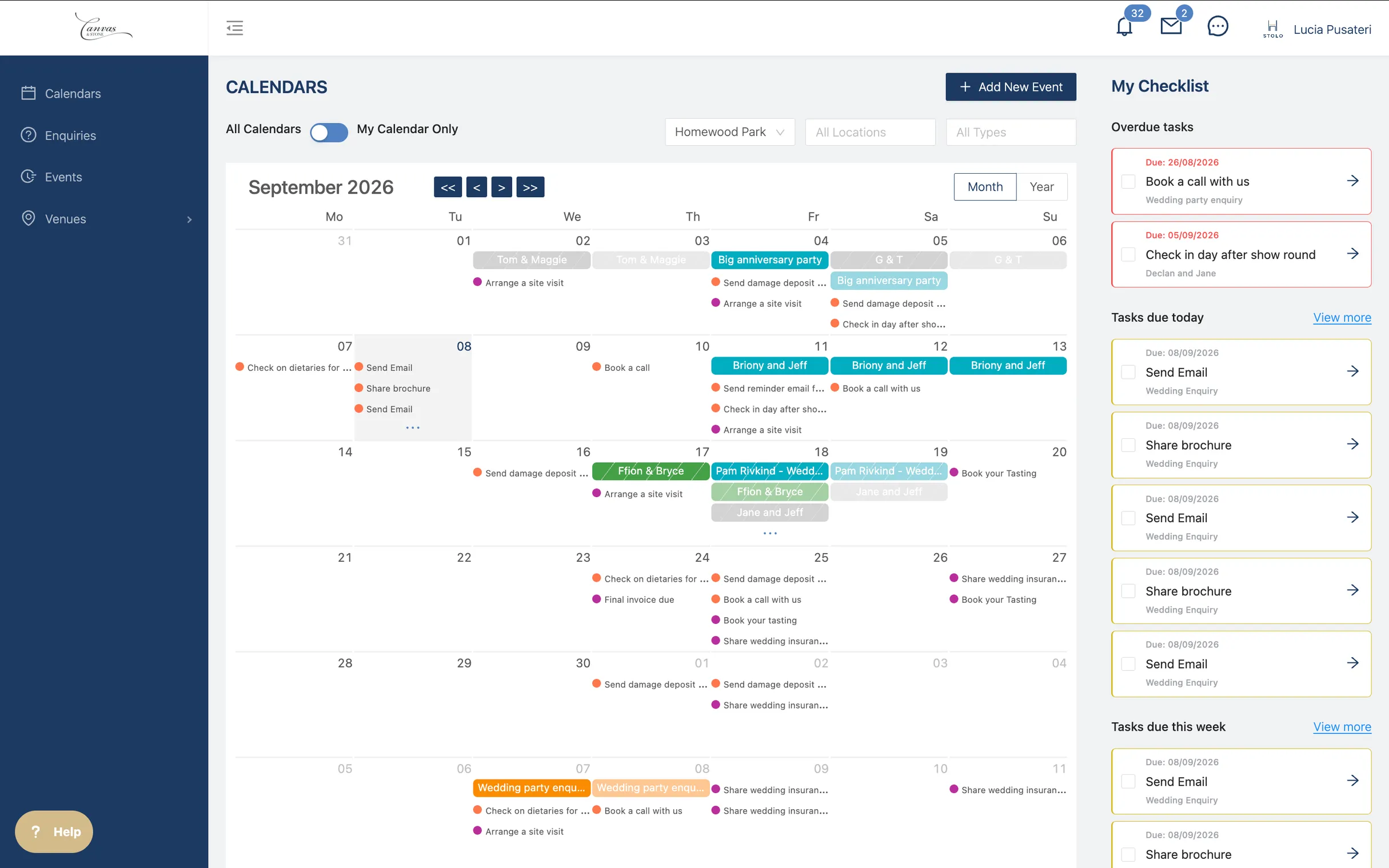The width and height of the screenshot is (1389, 868).
Task: Click the Add New Event button
Action: click(1011, 87)
